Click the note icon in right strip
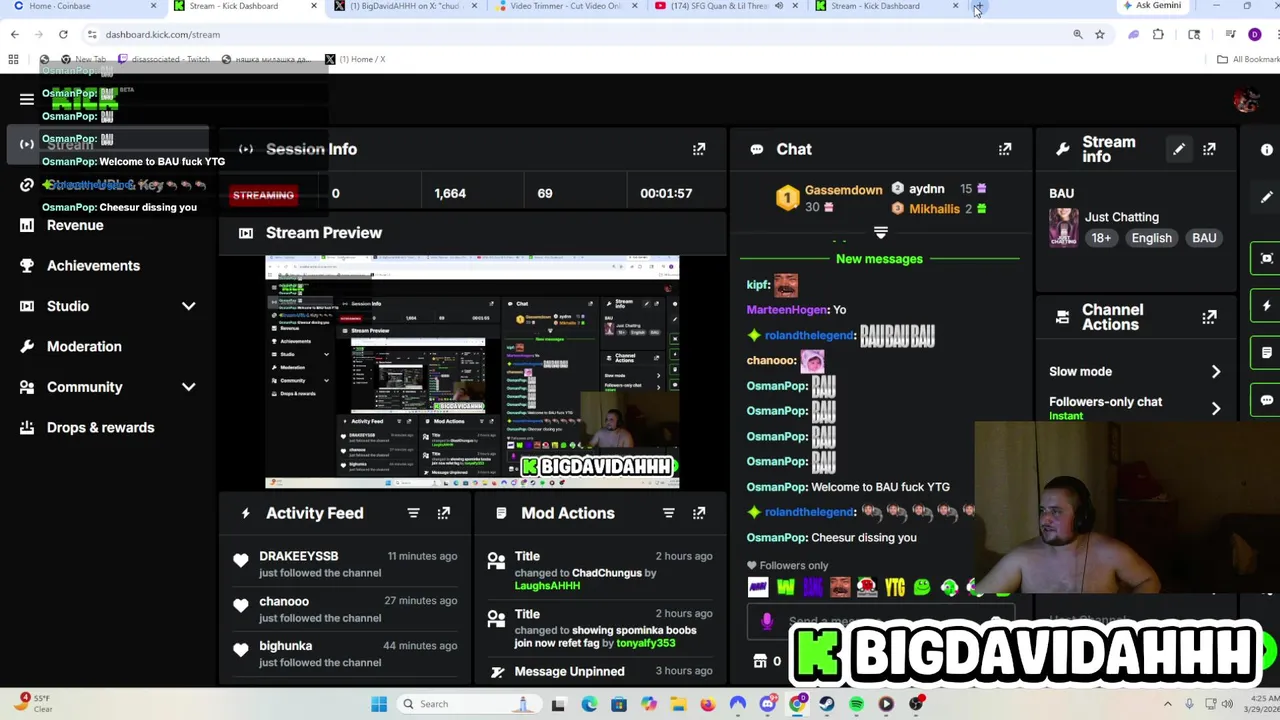This screenshot has height=720, width=1280. 1266,353
